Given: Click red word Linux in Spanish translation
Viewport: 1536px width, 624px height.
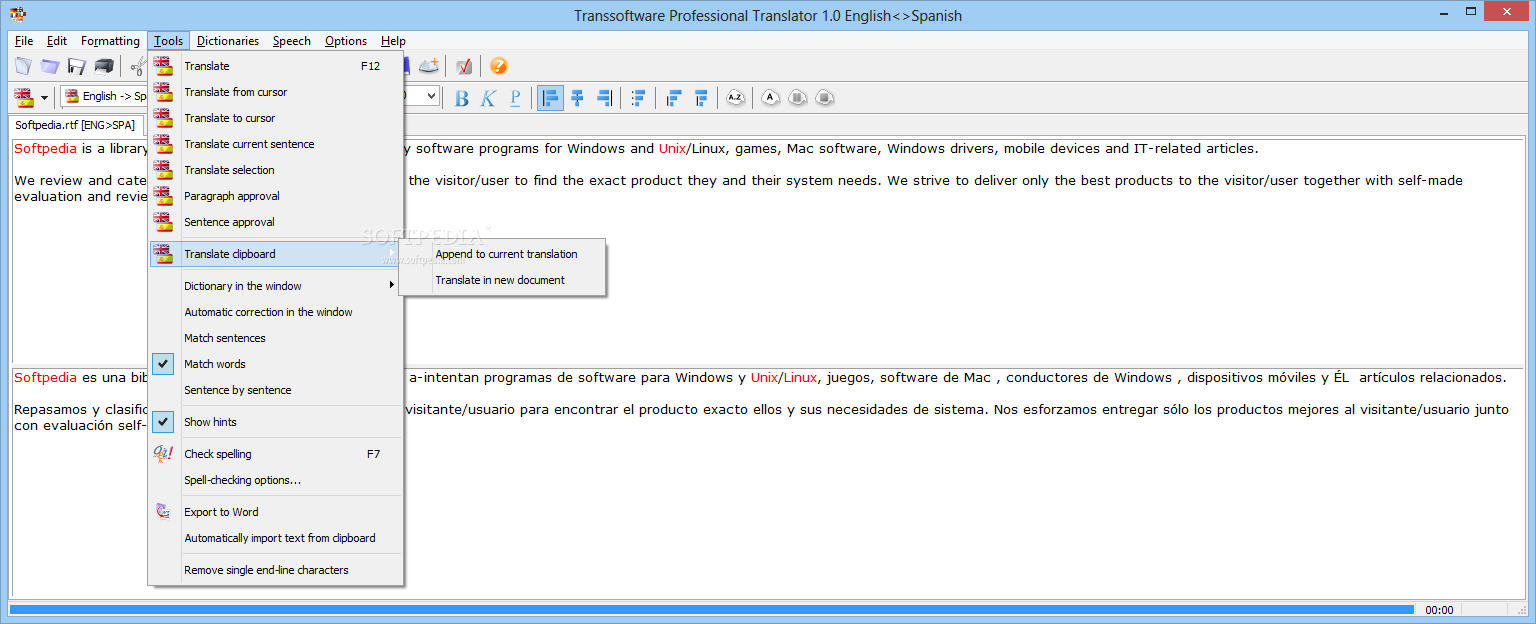Looking at the screenshot, I should pyautogui.click(x=800, y=378).
